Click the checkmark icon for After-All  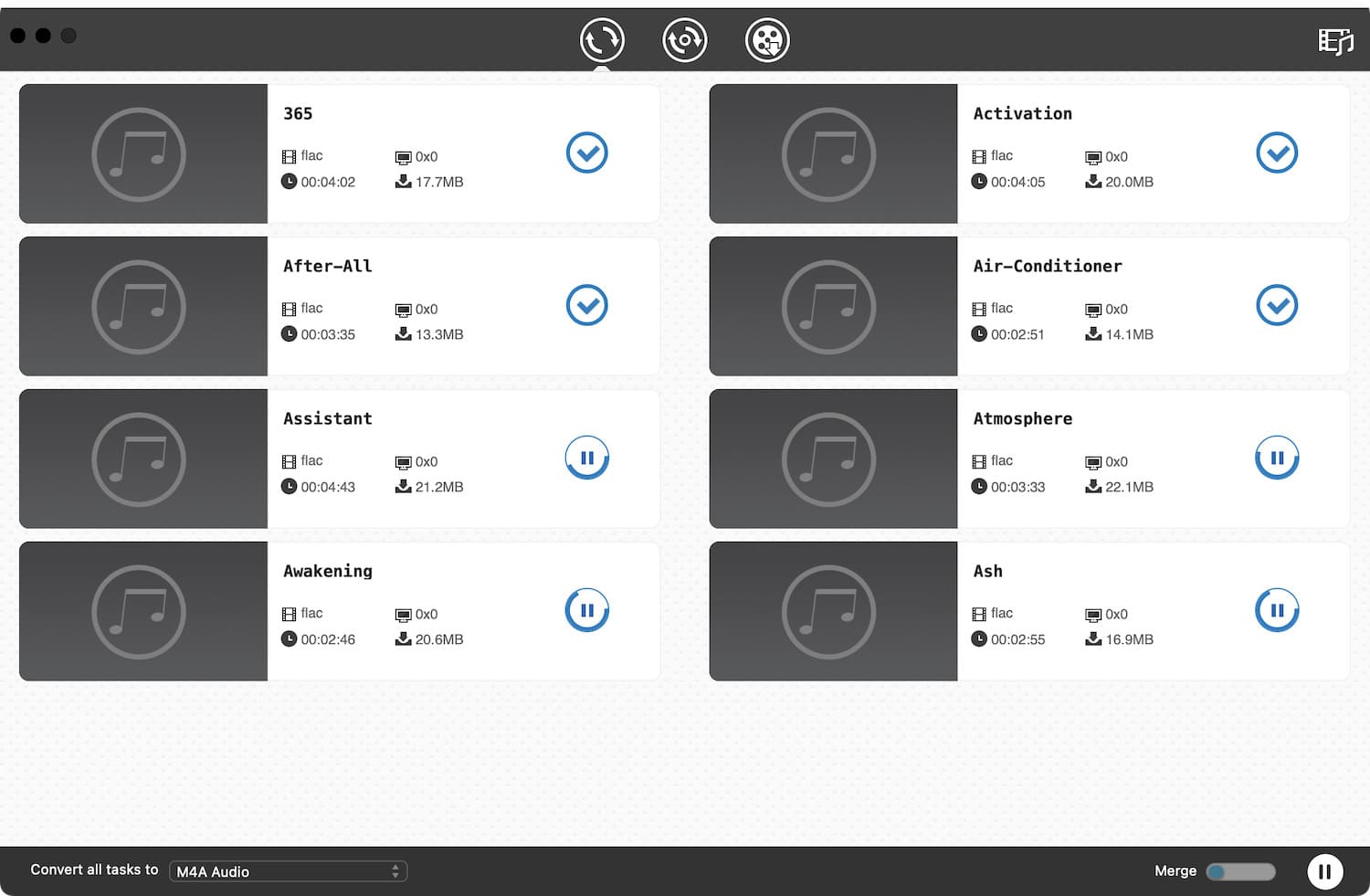pyautogui.click(x=586, y=305)
